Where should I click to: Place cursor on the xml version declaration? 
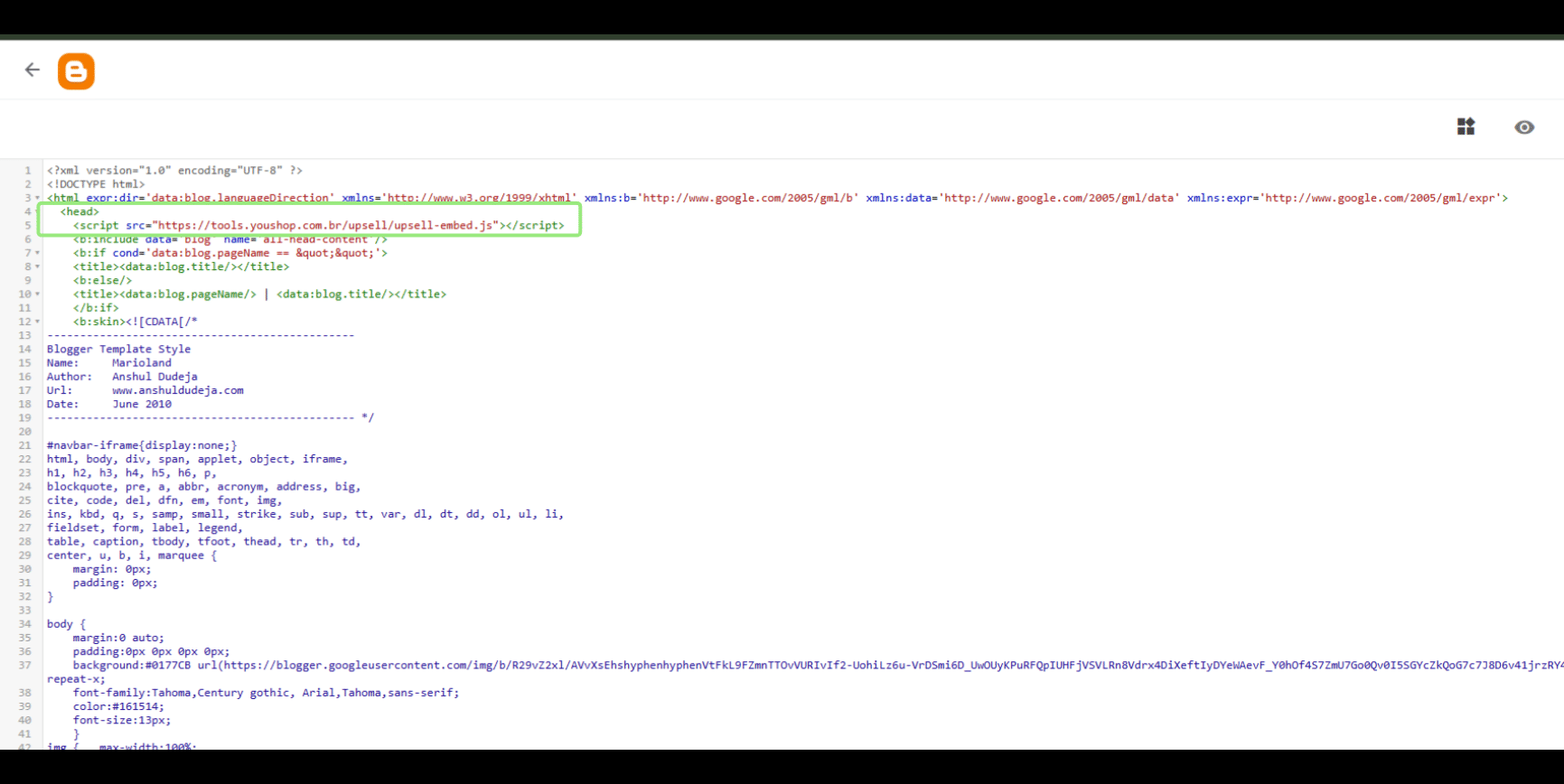coord(174,170)
